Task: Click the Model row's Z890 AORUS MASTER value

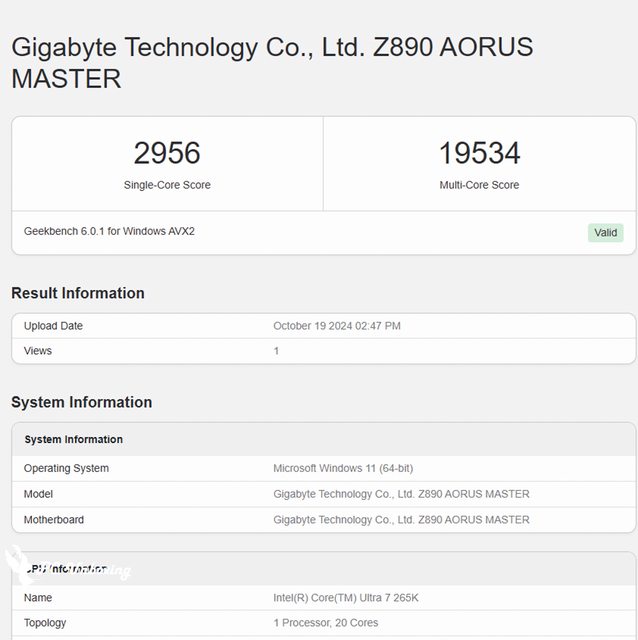Action: [401, 494]
